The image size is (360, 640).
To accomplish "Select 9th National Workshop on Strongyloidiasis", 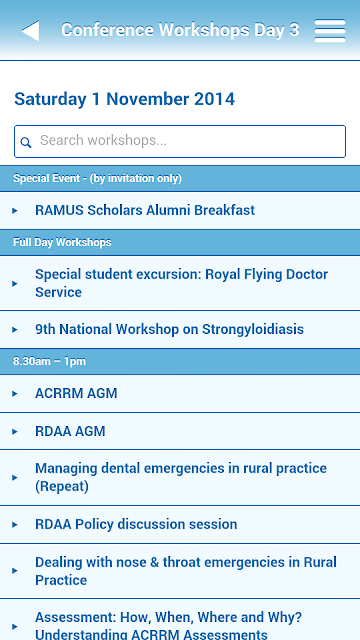I will tap(180, 329).
